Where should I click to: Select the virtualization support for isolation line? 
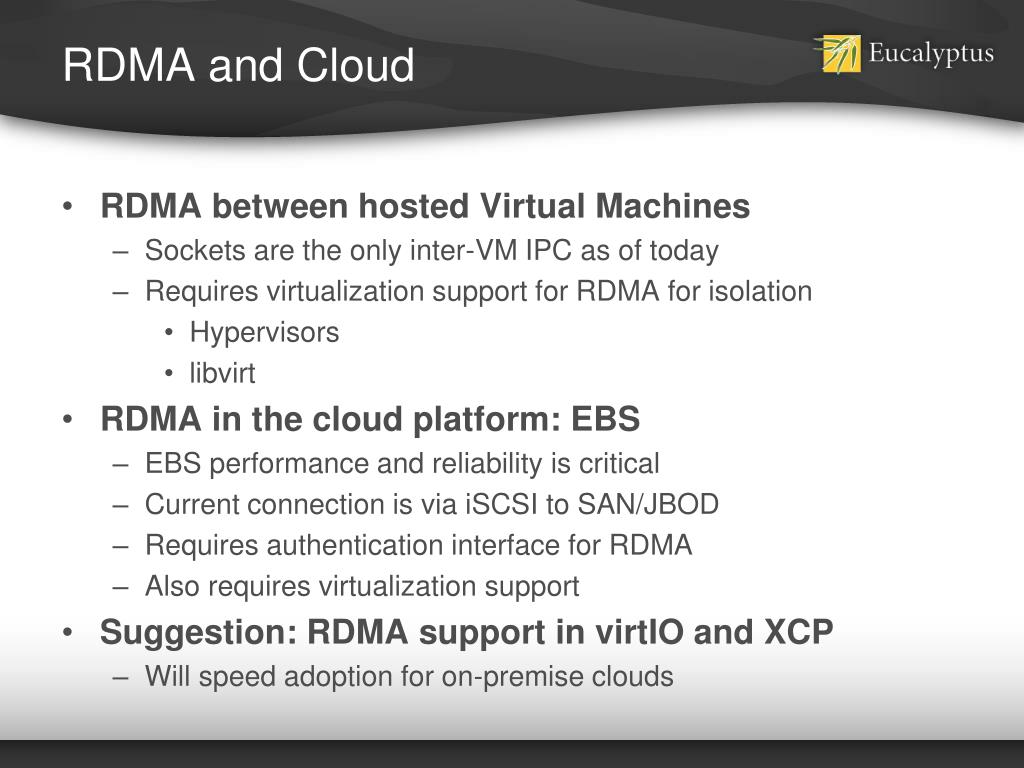coord(479,291)
